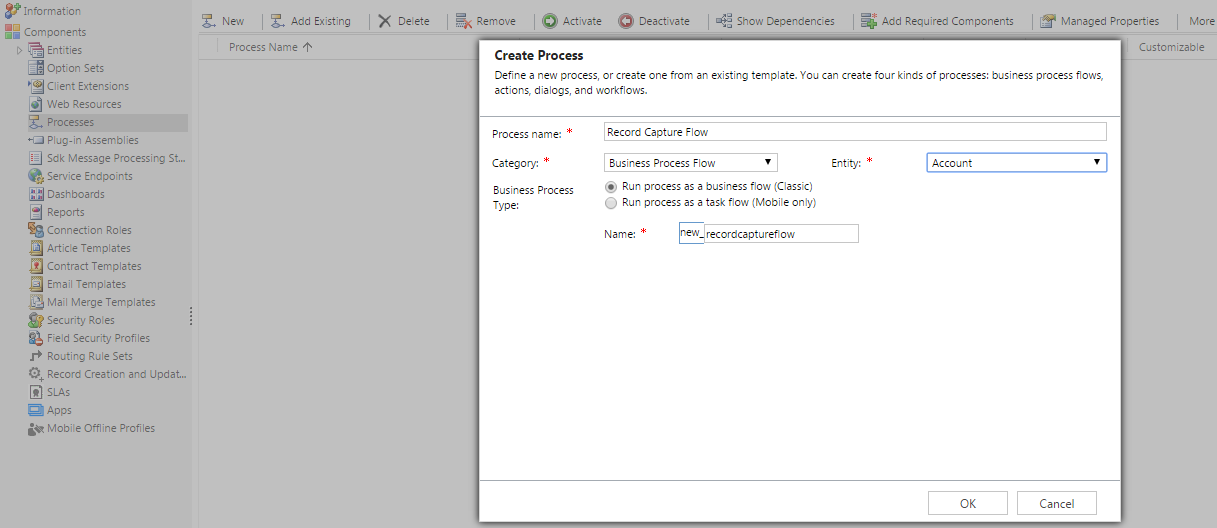
Task: Open Apps in the tree
Action: tap(59, 410)
